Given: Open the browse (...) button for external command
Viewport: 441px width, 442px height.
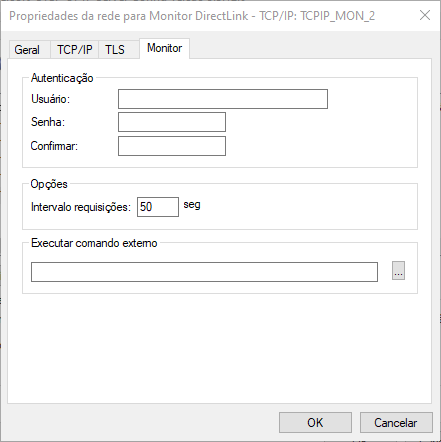Looking at the screenshot, I should coord(398,271).
